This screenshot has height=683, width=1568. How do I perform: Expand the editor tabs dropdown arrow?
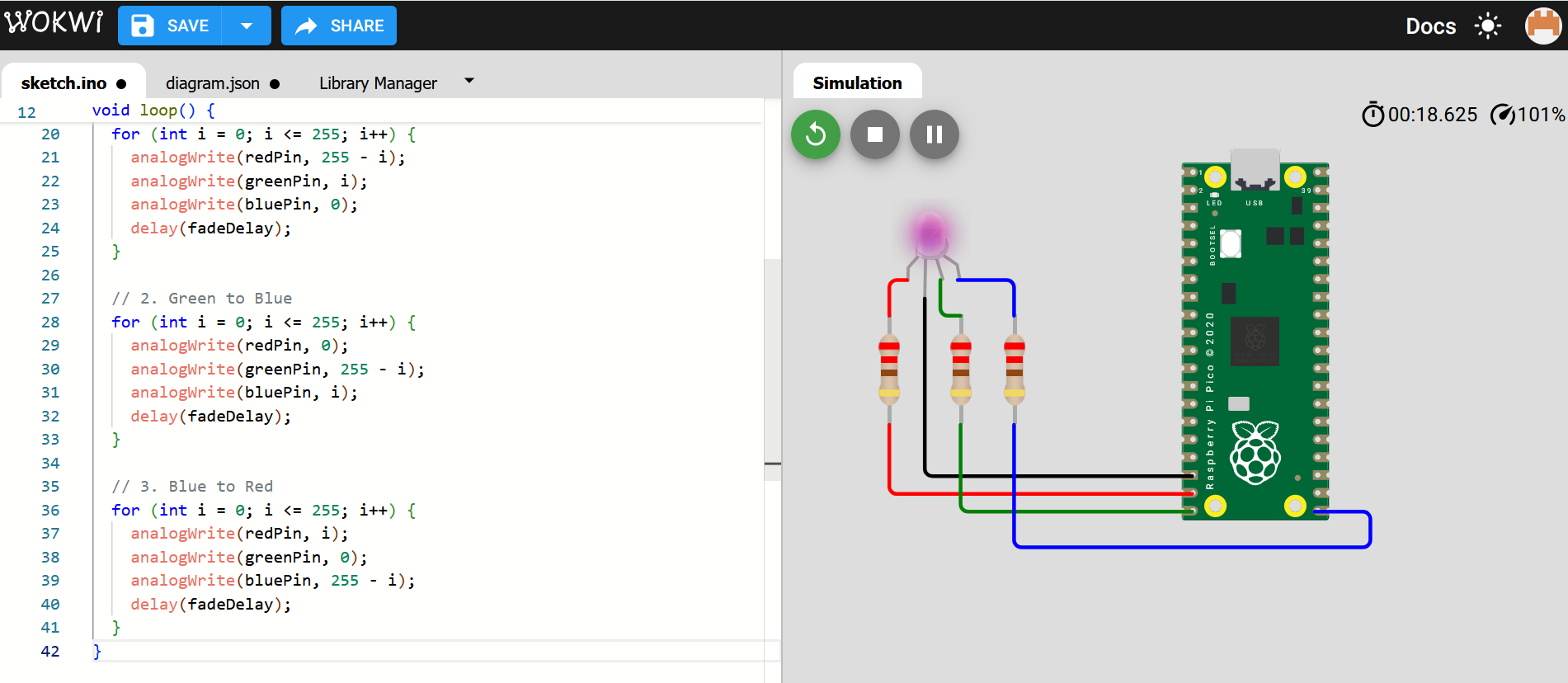tap(469, 81)
